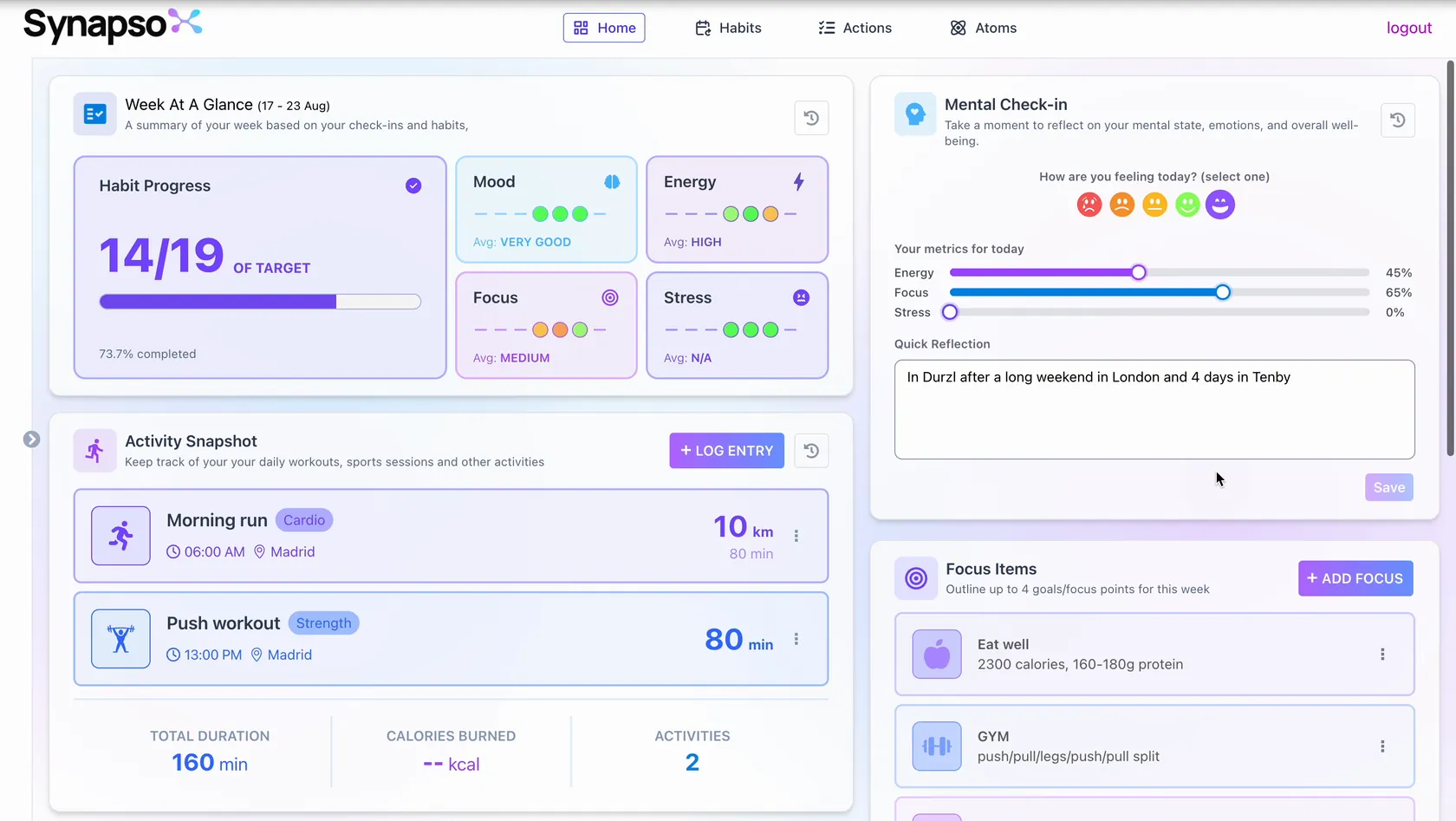Click the GYM dumbbell icon
1456x821 pixels.
pos(937,746)
